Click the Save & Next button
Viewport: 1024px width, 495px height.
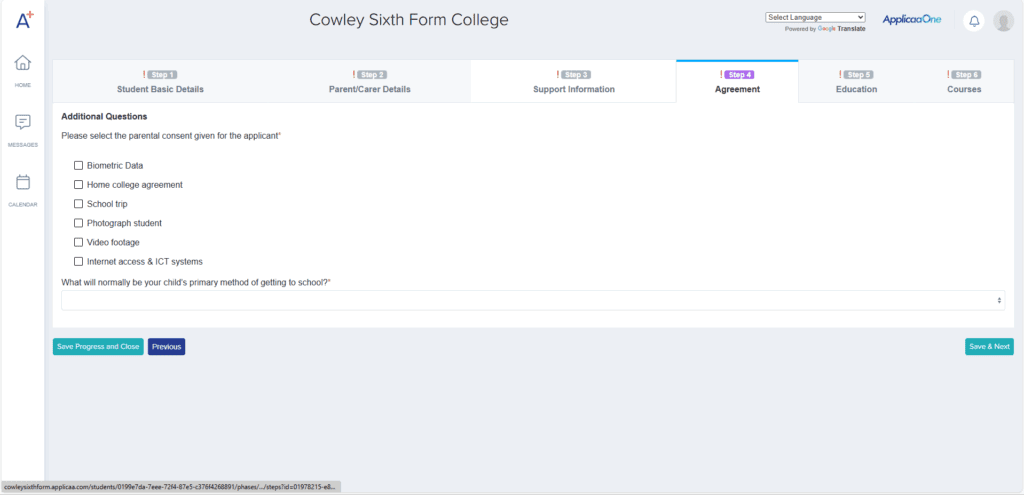(x=989, y=347)
